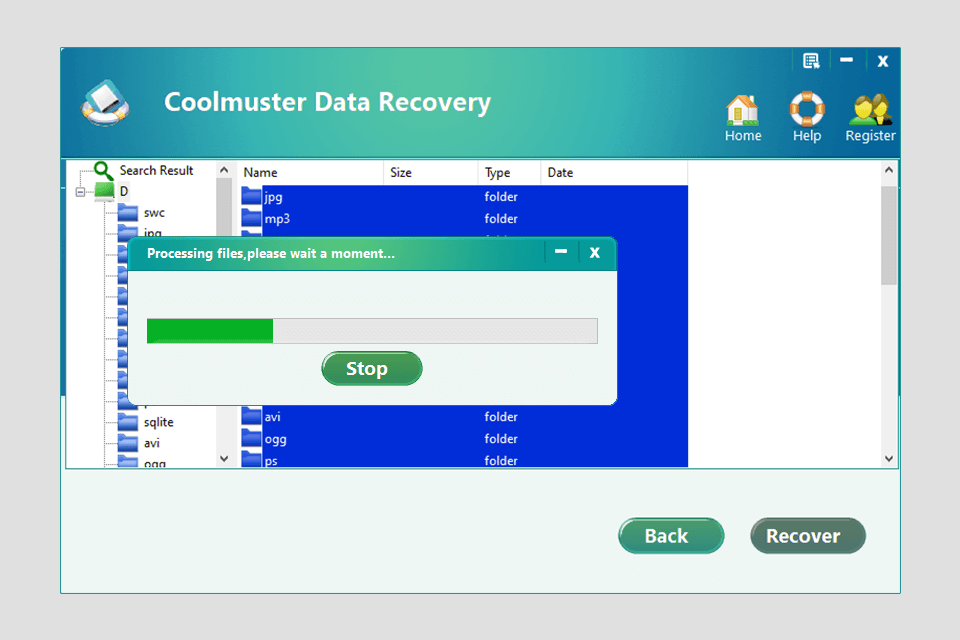Click the Back button

[670, 536]
